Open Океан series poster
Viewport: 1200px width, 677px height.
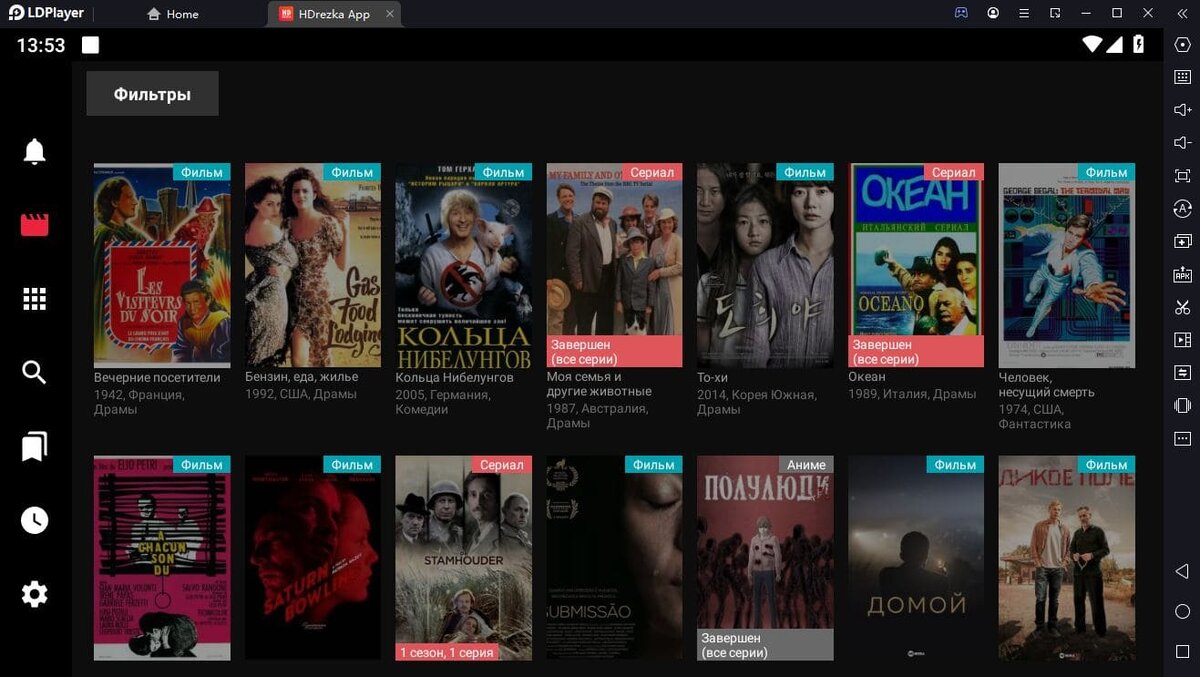point(916,265)
